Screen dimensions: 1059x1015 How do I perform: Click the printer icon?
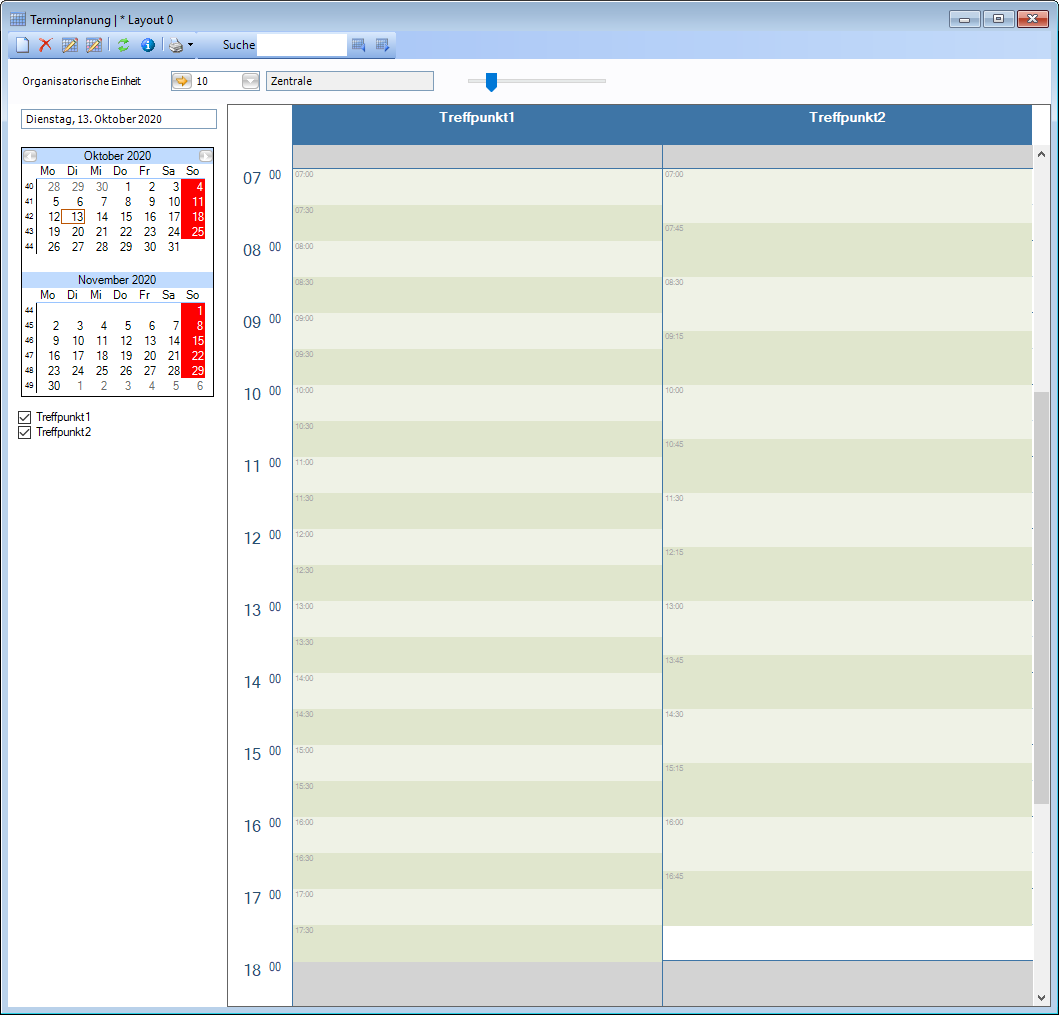(x=175, y=45)
